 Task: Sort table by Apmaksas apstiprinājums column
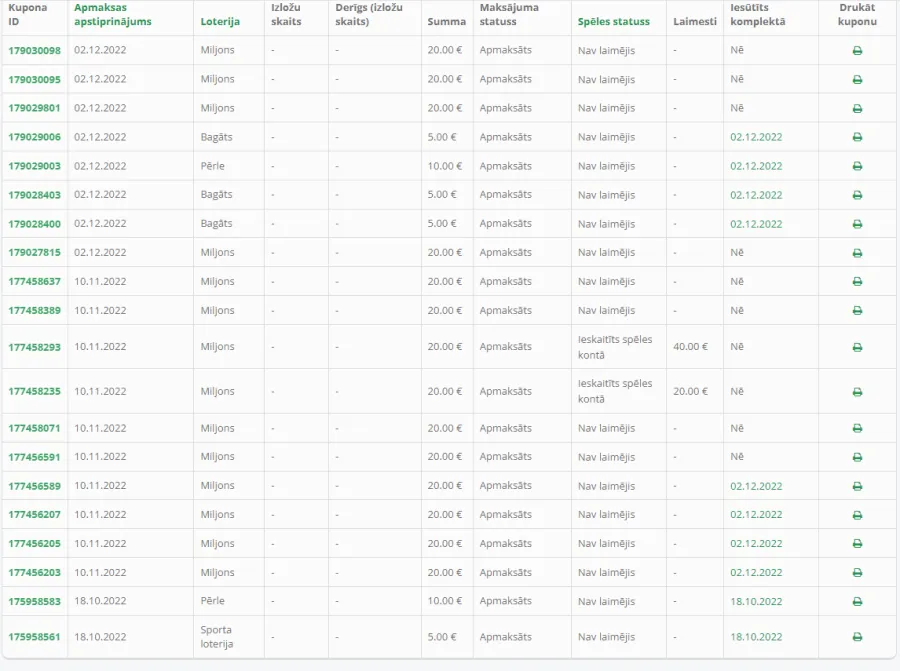[x=112, y=14]
